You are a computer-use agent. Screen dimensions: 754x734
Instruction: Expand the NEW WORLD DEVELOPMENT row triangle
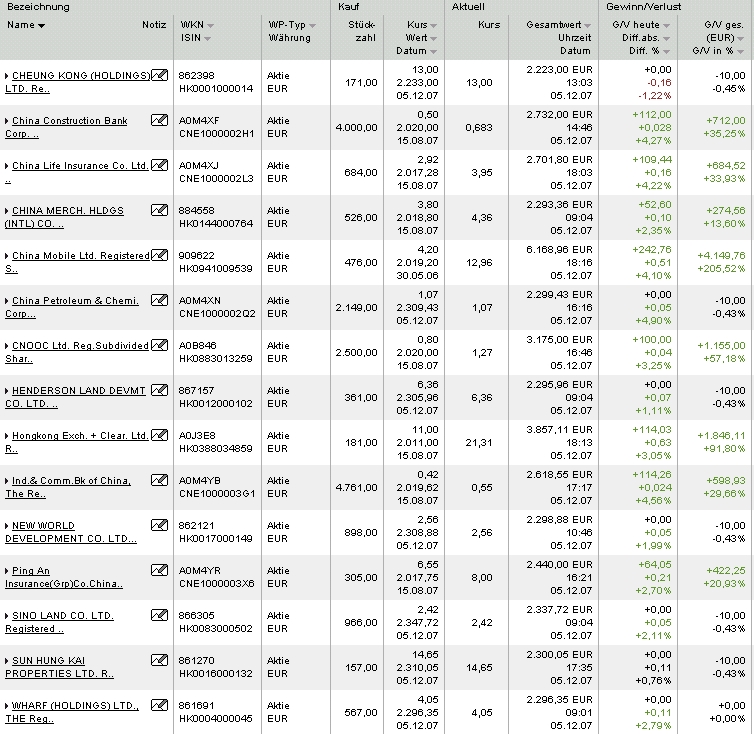tap(7, 526)
